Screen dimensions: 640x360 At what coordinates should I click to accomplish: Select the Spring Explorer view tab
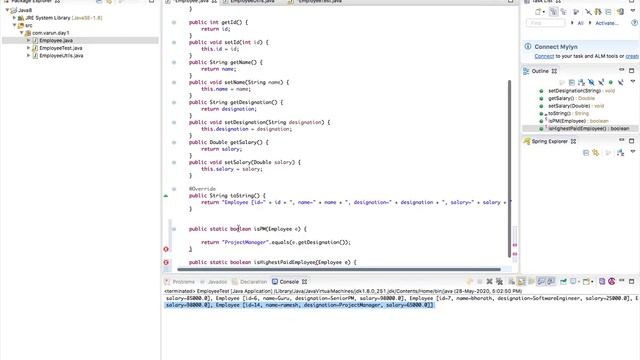[x=549, y=141]
